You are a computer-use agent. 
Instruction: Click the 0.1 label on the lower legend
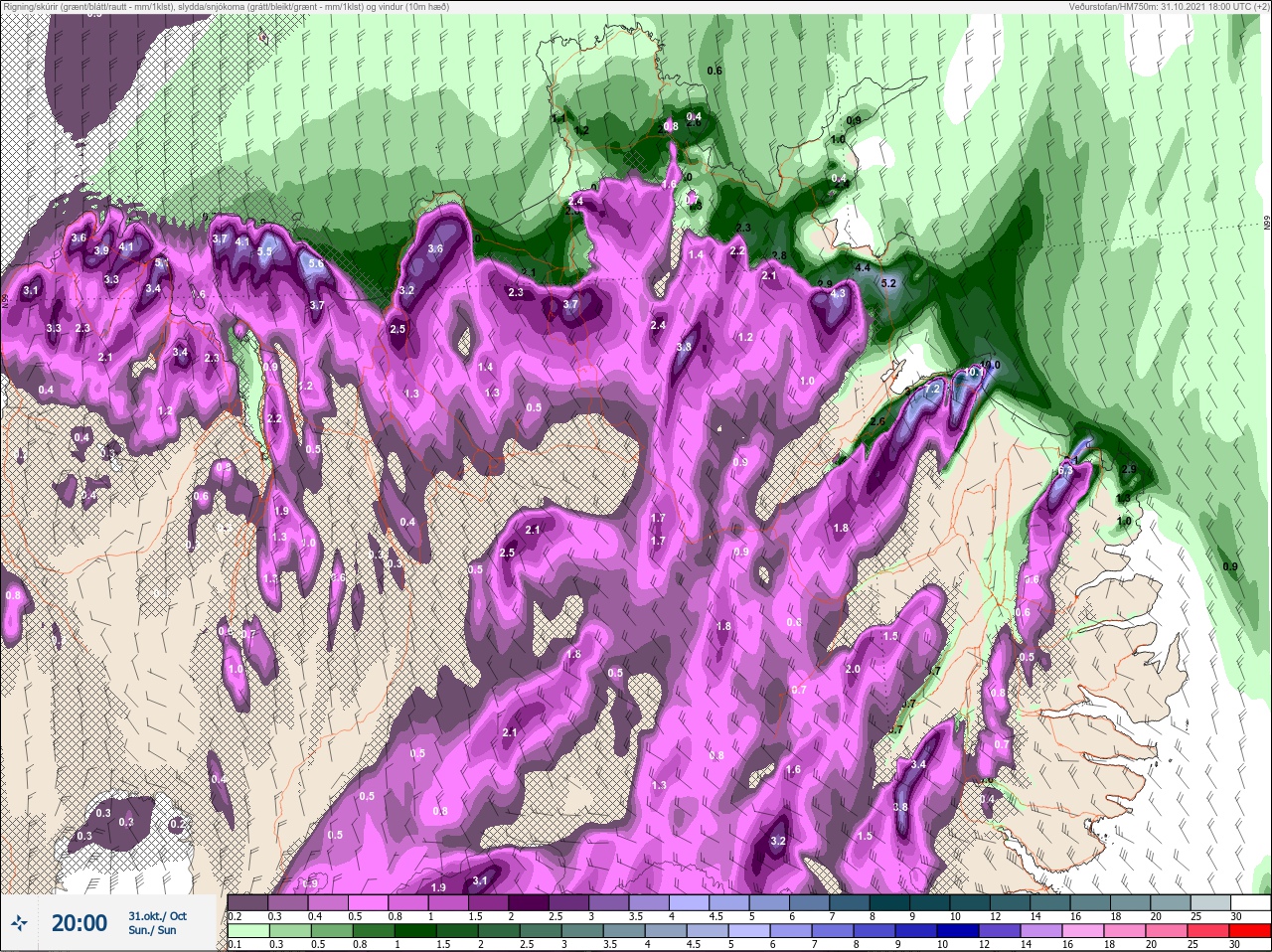tap(235, 944)
